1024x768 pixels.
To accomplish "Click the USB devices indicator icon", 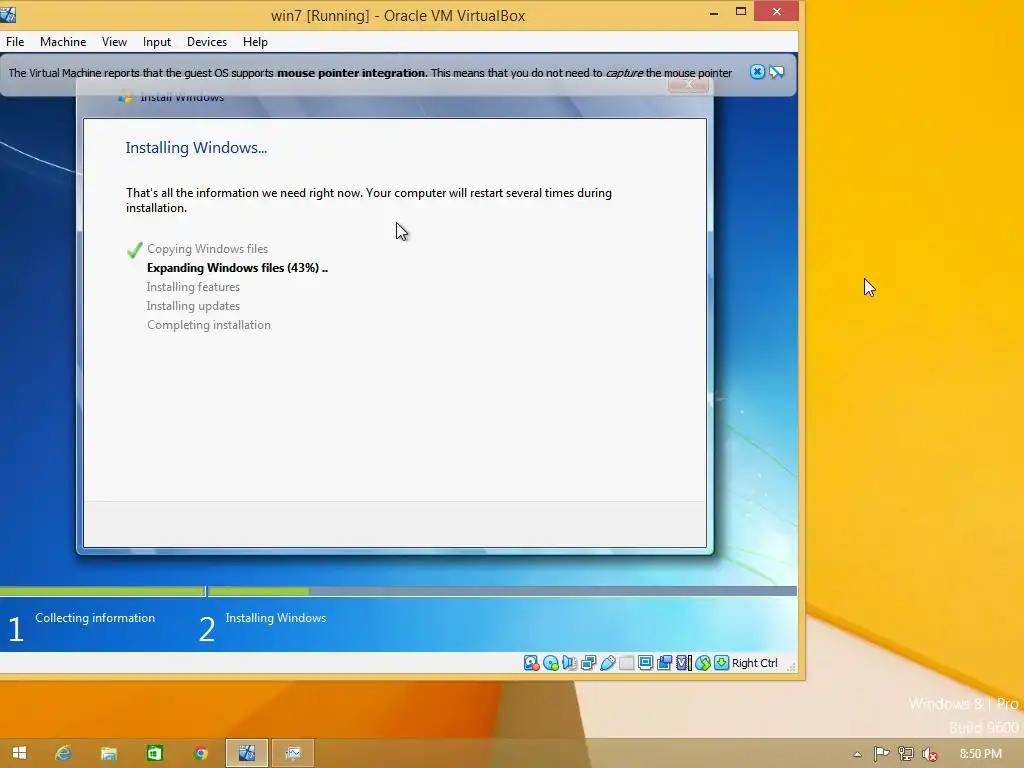I will coord(607,663).
